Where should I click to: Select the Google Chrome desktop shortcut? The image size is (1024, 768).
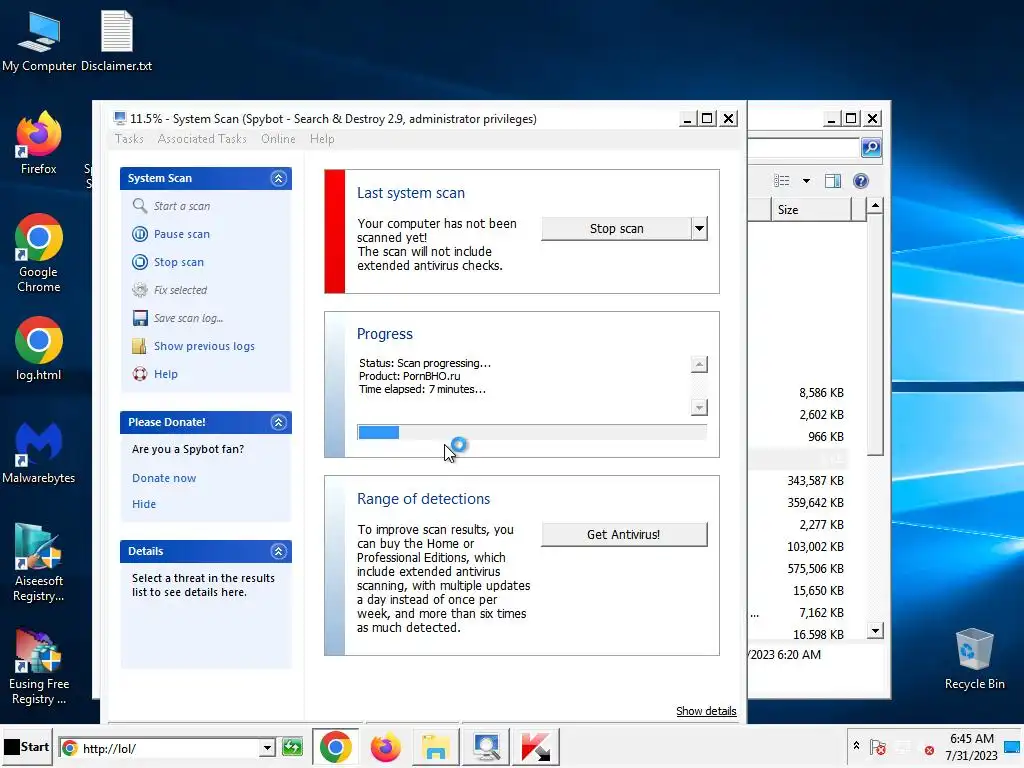click(39, 253)
